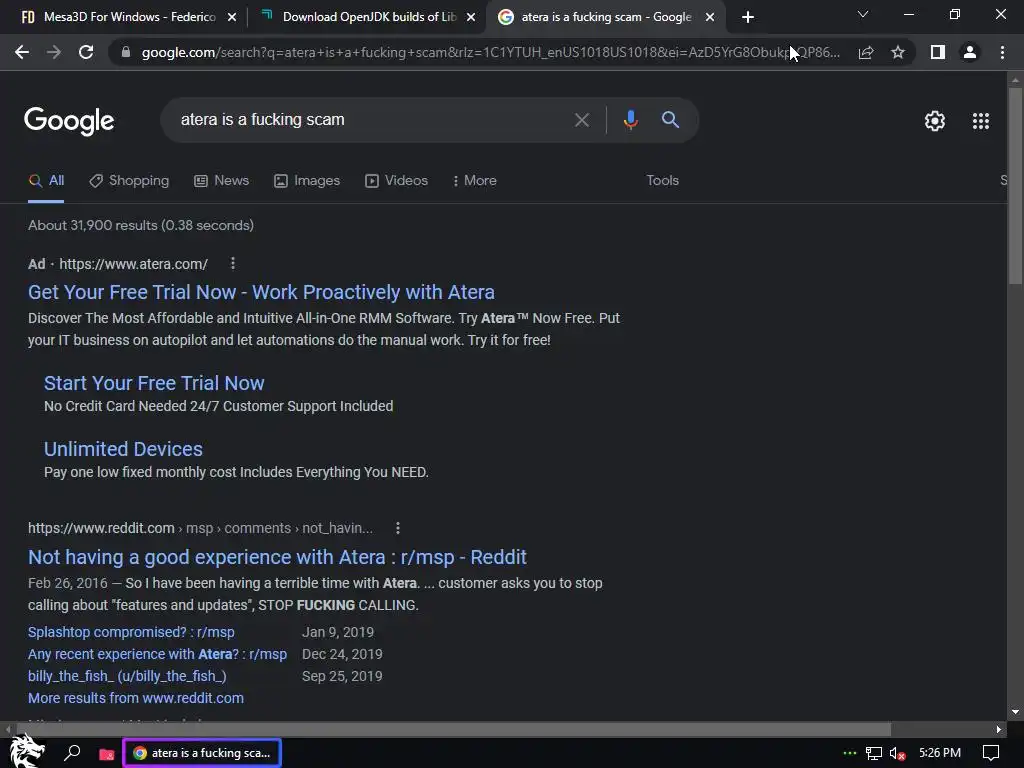The width and height of the screenshot is (1024, 768).
Task: Clear the Google search query
Action: tap(582, 120)
